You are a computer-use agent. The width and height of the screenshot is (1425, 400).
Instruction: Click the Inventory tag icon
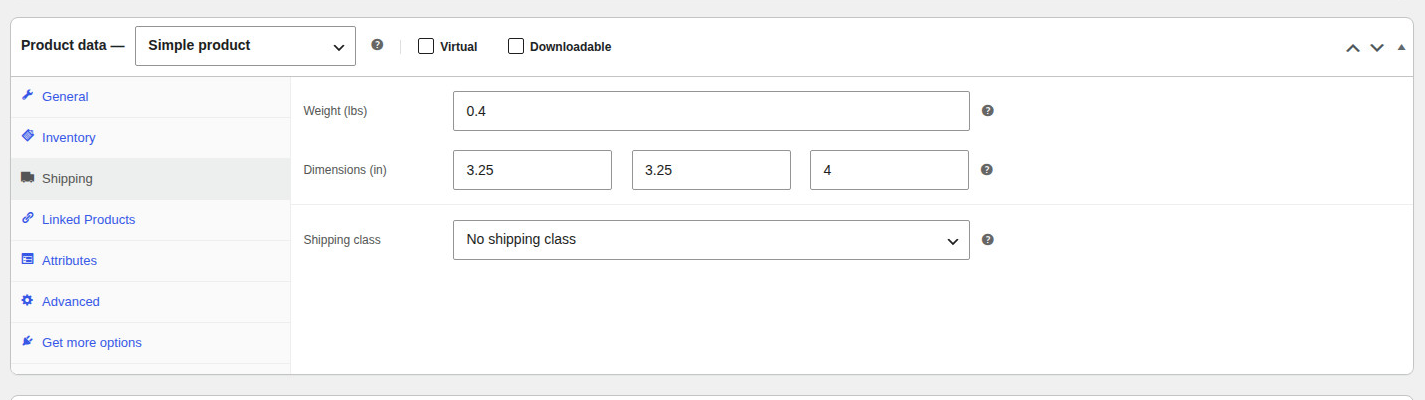tap(28, 137)
